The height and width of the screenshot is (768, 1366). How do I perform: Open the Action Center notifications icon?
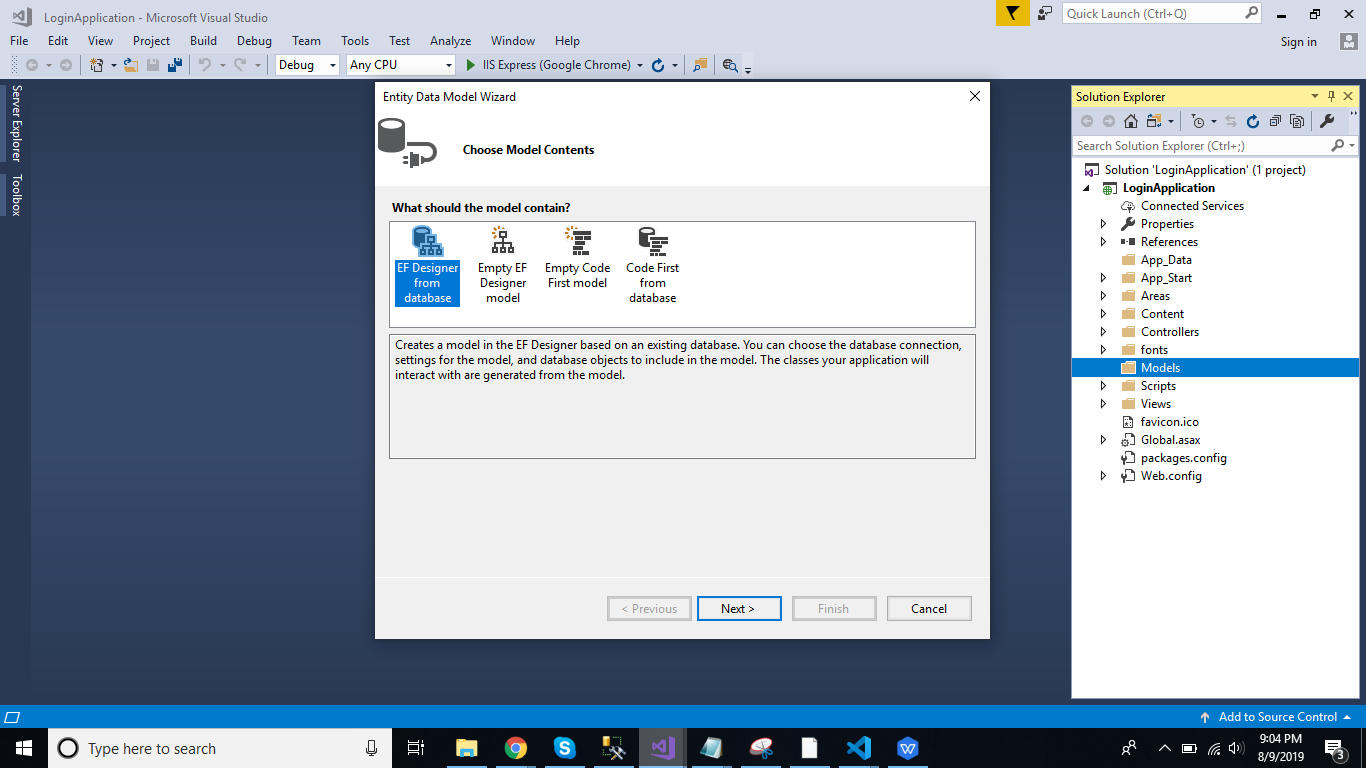(1334, 748)
